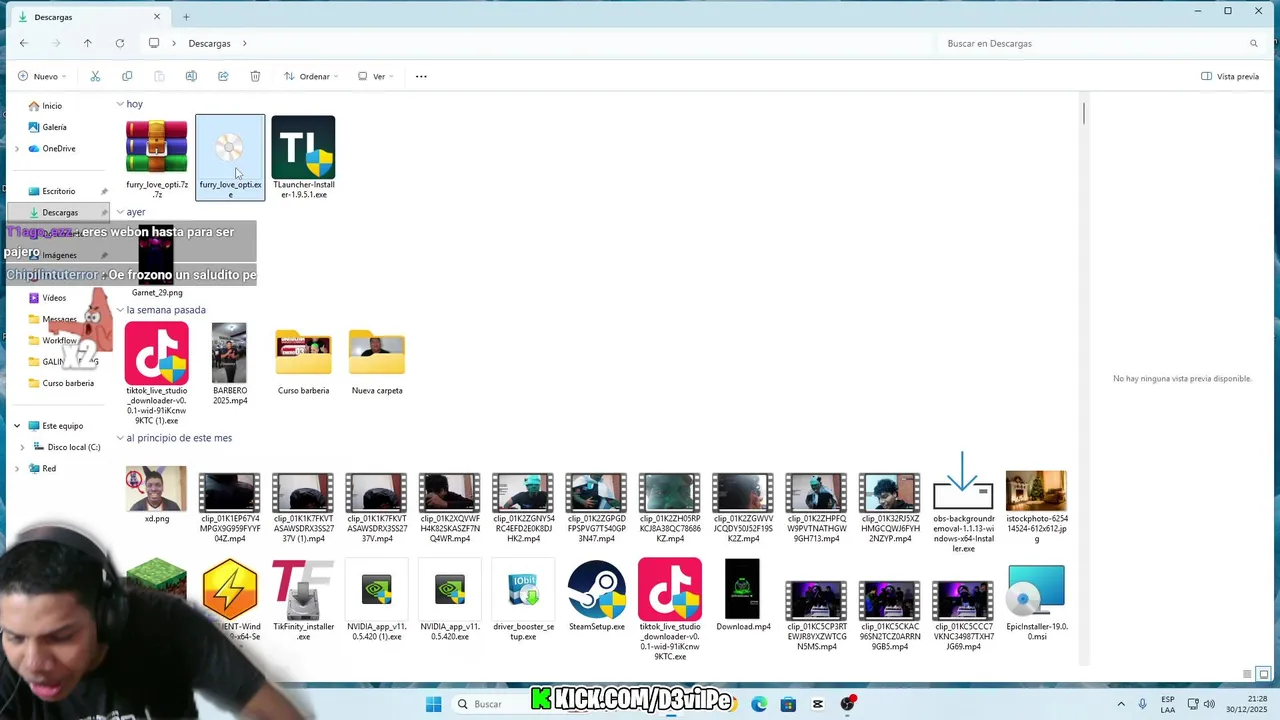
Task: Go back with the back arrow
Action: tap(24, 43)
